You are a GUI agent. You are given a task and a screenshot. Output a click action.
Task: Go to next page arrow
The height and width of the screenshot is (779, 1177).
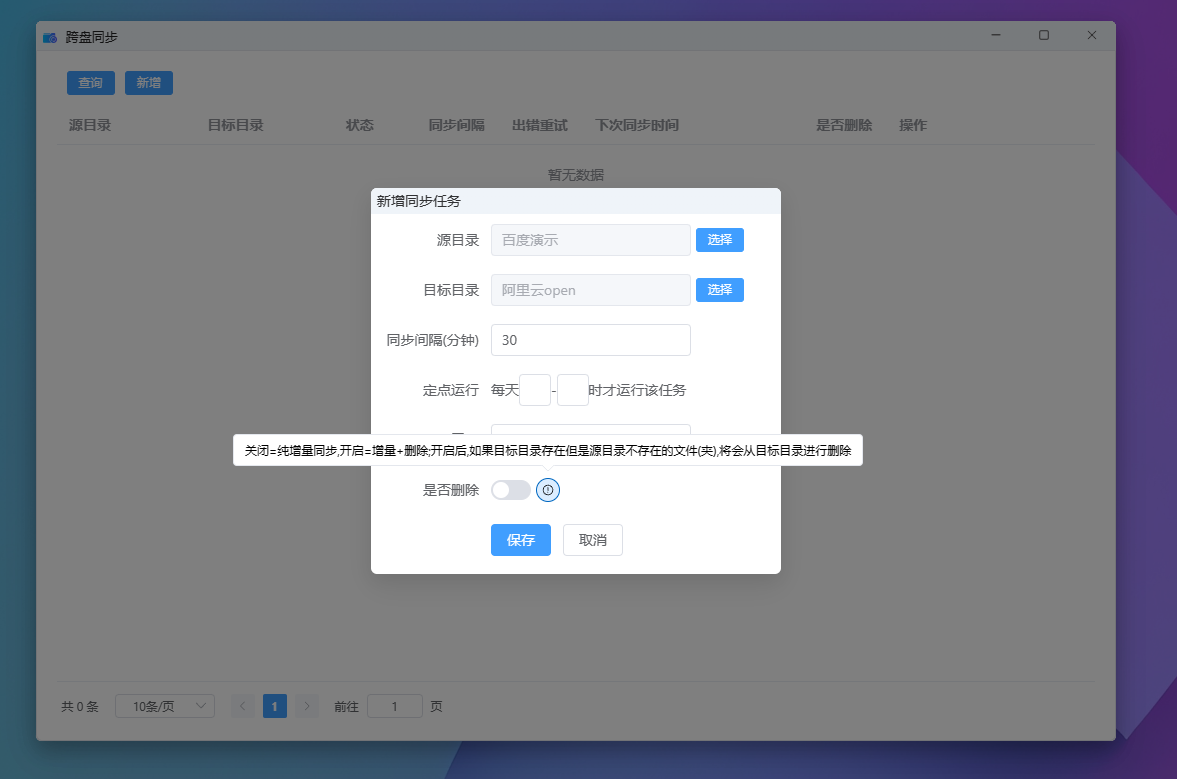click(x=307, y=706)
